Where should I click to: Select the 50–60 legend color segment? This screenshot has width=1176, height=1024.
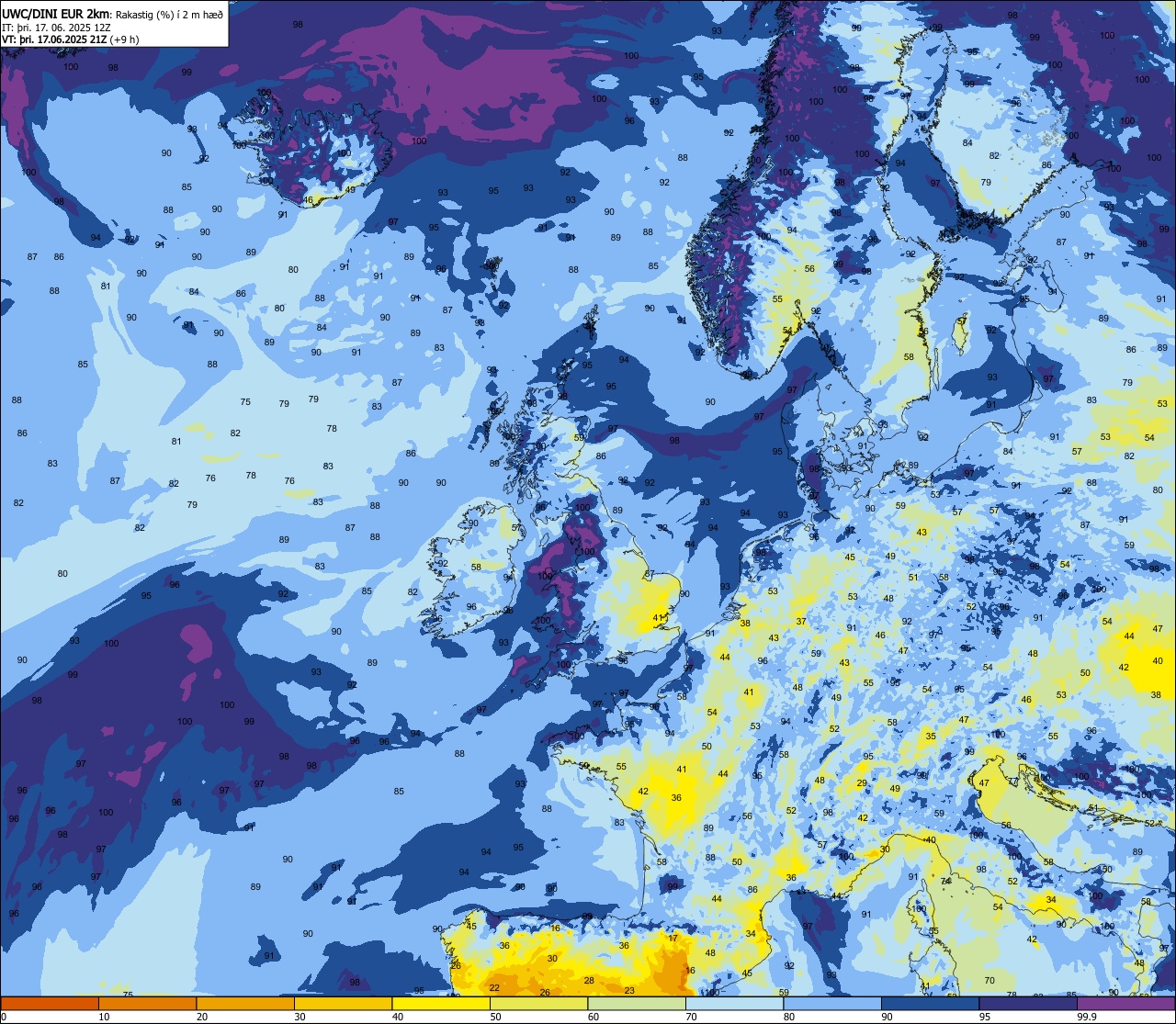(538, 1003)
